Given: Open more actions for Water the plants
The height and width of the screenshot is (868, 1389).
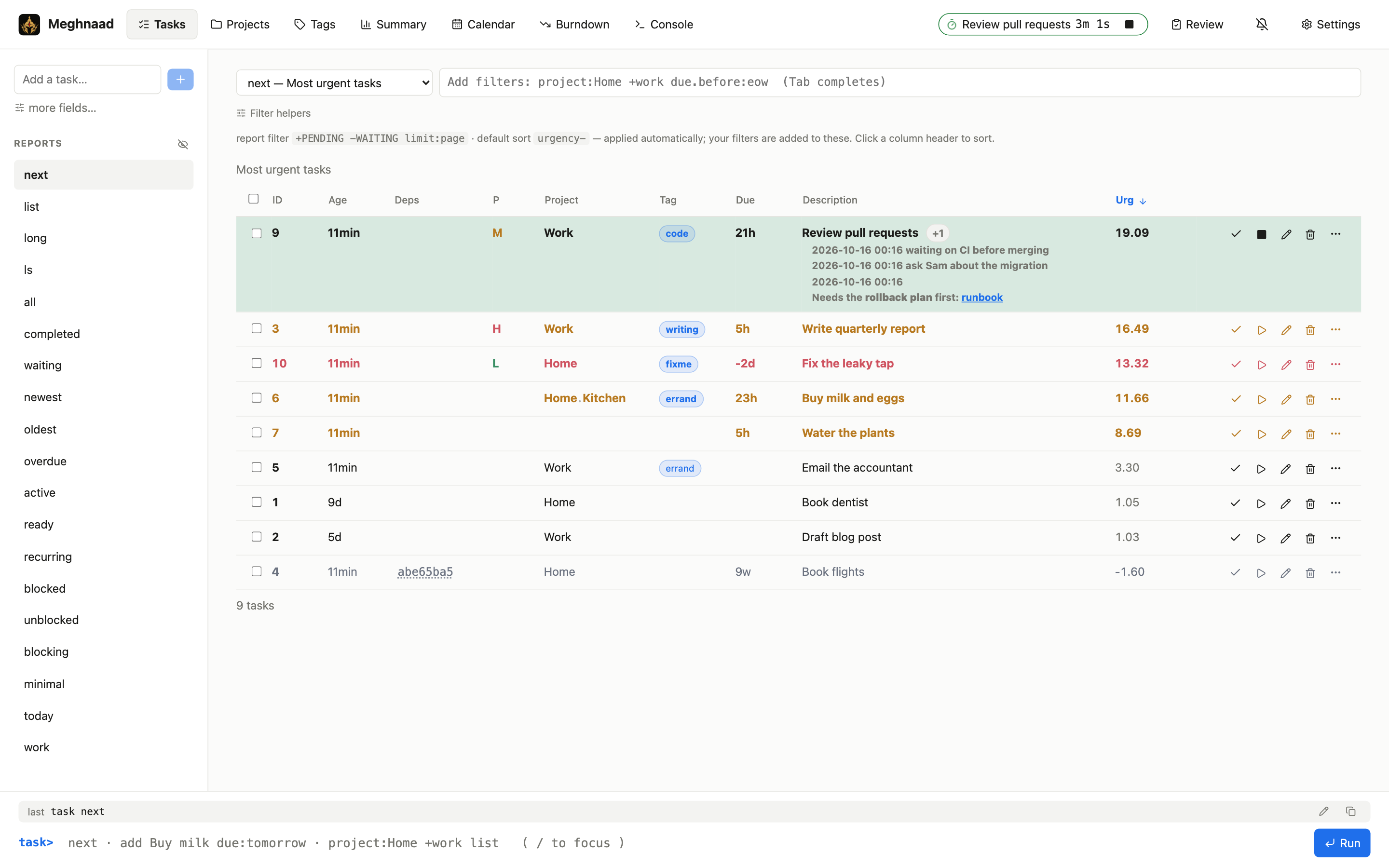Looking at the screenshot, I should (1335, 434).
